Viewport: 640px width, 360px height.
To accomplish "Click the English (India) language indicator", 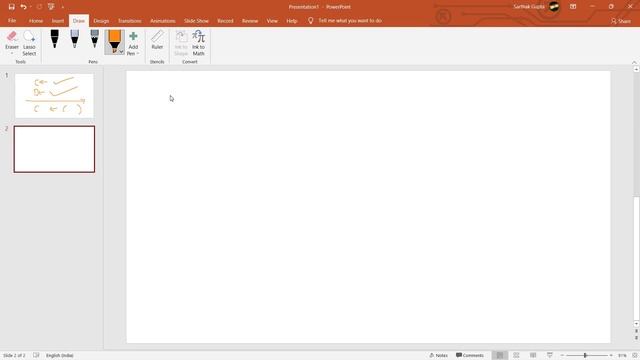I will click(60, 356).
